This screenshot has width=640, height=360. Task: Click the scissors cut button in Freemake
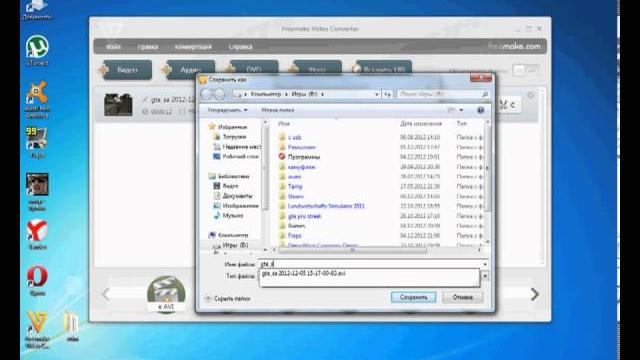(507, 105)
